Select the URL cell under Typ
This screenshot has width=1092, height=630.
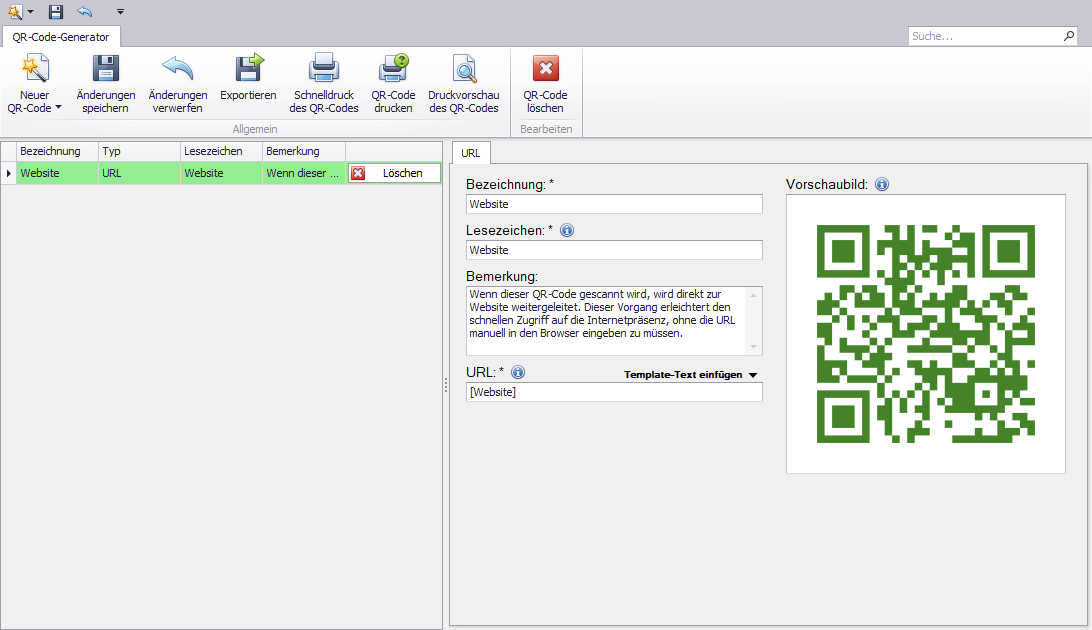(x=139, y=173)
